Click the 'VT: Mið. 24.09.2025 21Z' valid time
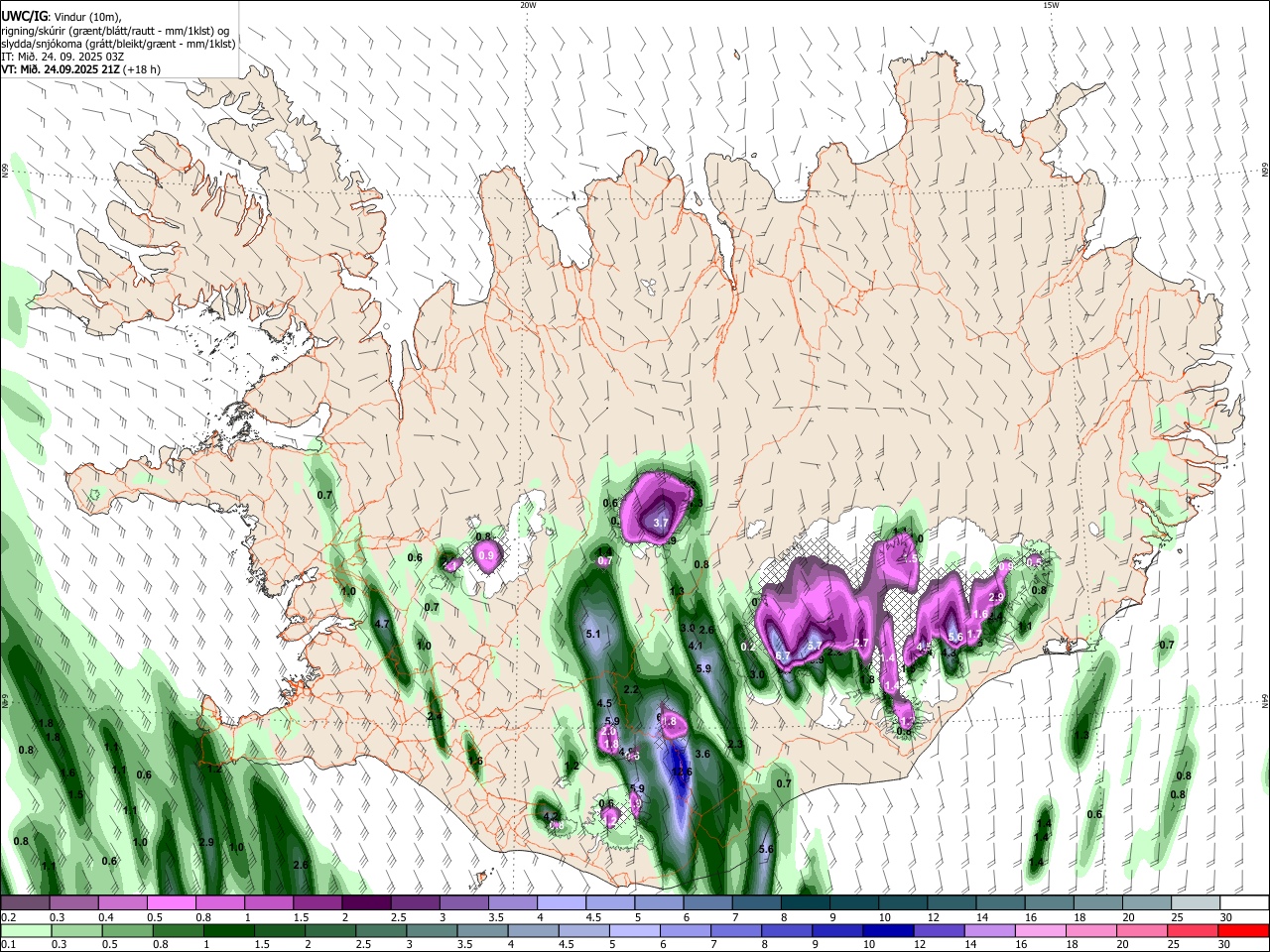Viewport: 1270px width, 952px height. pyautogui.click(x=61, y=69)
